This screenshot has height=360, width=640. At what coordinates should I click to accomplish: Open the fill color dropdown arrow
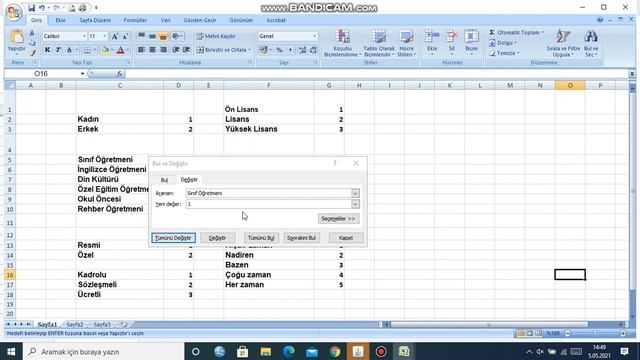click(112, 50)
